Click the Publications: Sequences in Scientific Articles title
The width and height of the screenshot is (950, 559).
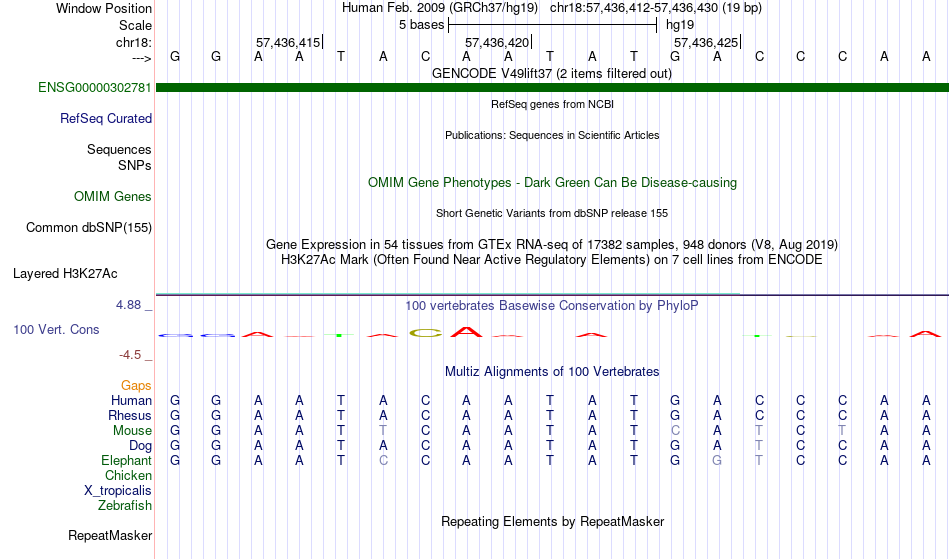tap(552, 135)
